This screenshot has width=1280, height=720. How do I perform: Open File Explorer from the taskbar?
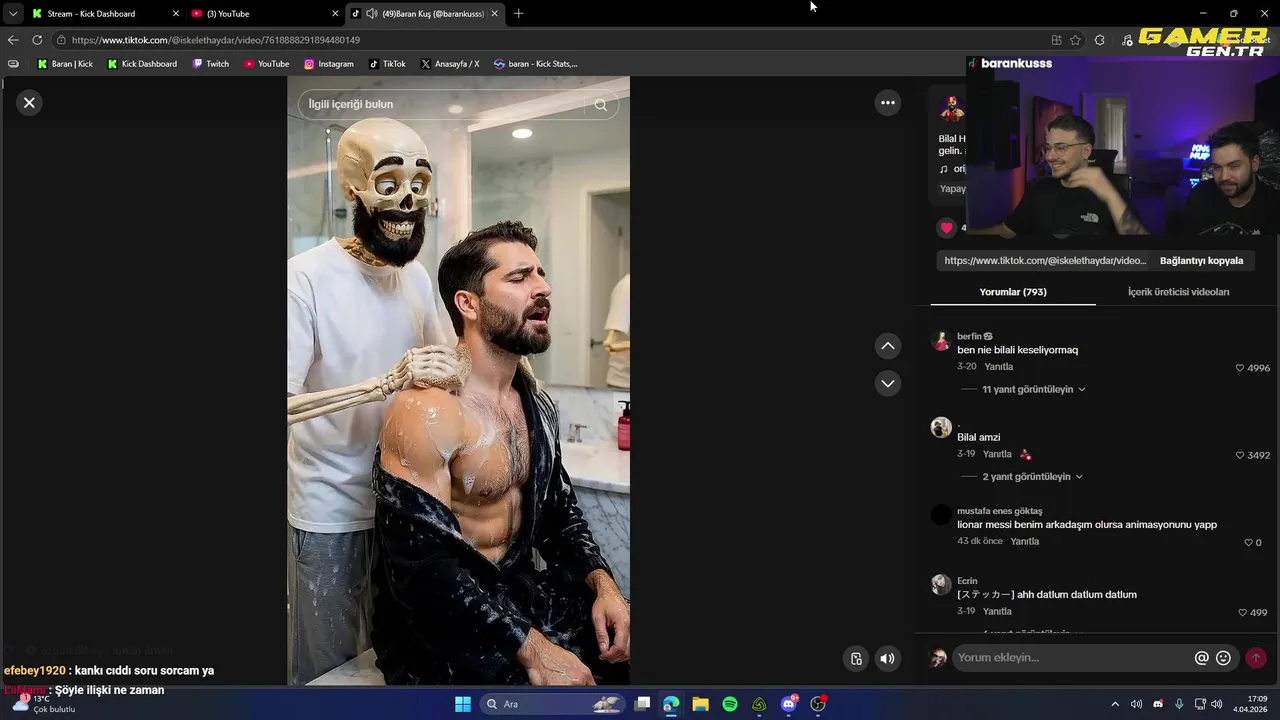pos(700,704)
